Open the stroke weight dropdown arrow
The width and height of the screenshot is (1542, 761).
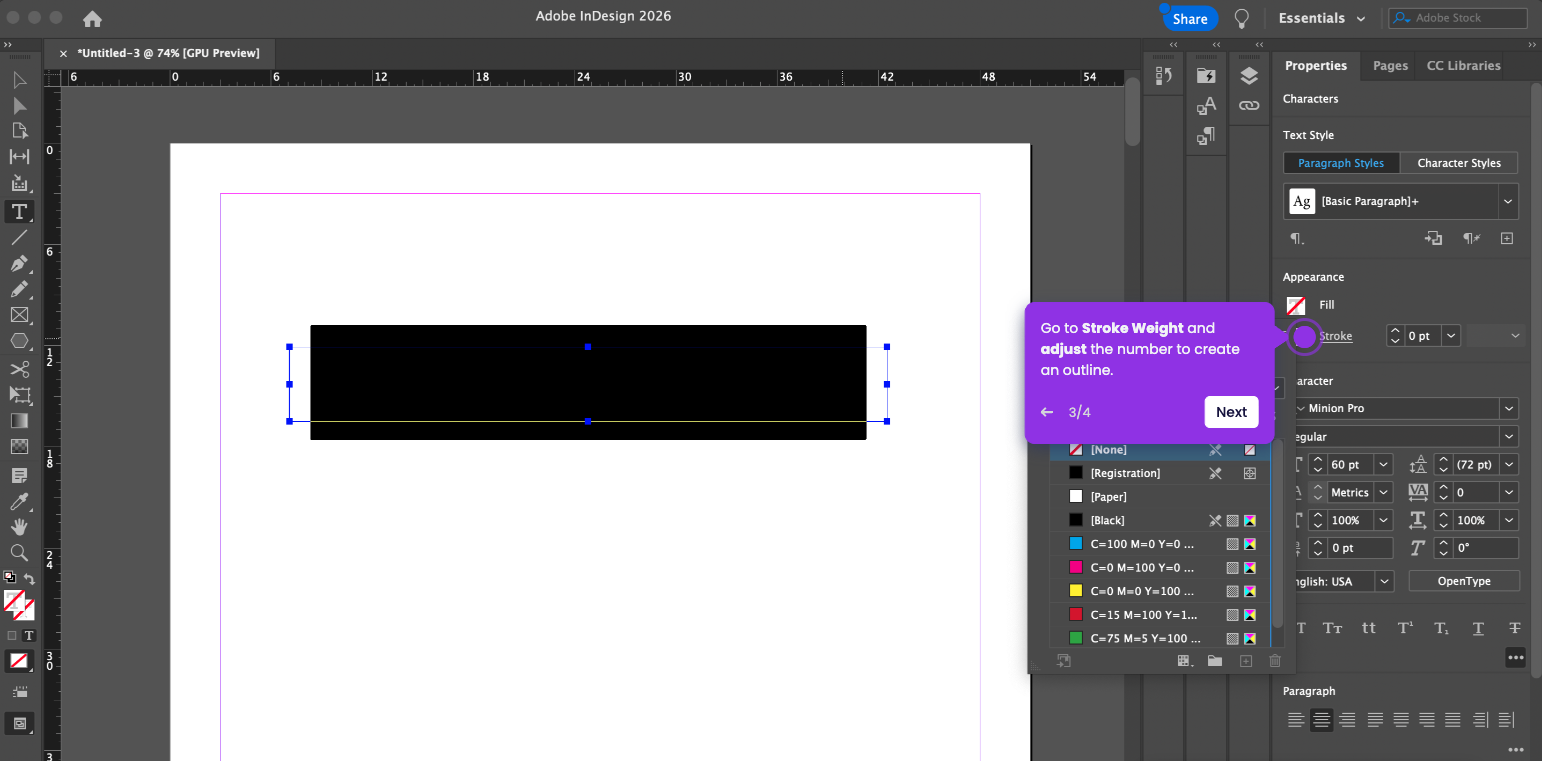coord(1450,336)
